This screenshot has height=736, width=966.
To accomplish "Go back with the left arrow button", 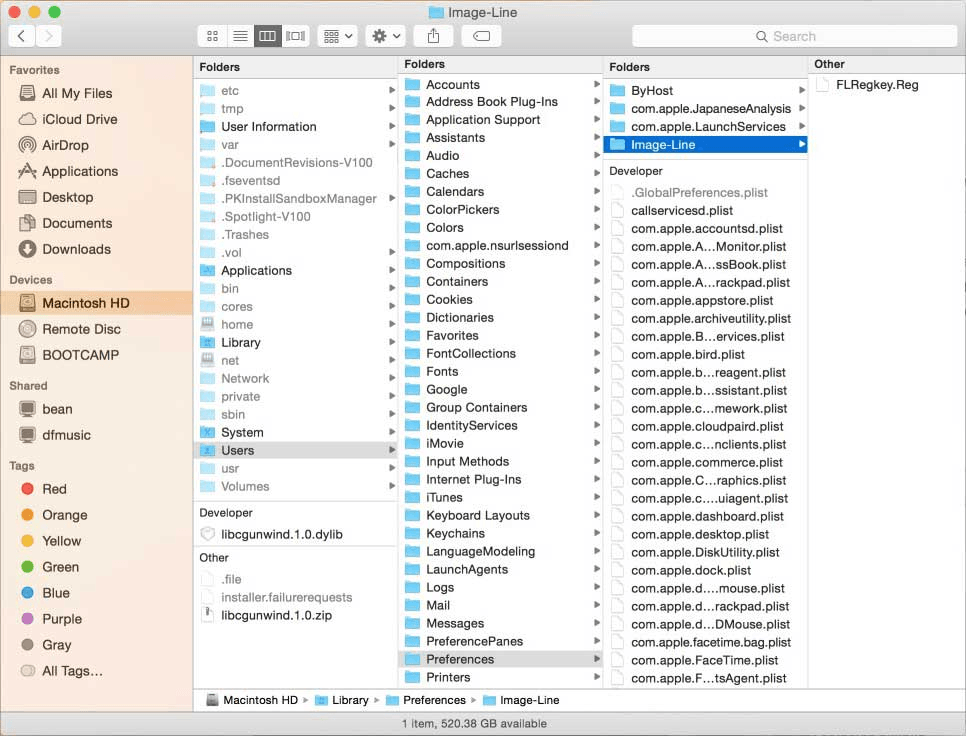I will click(x=22, y=36).
